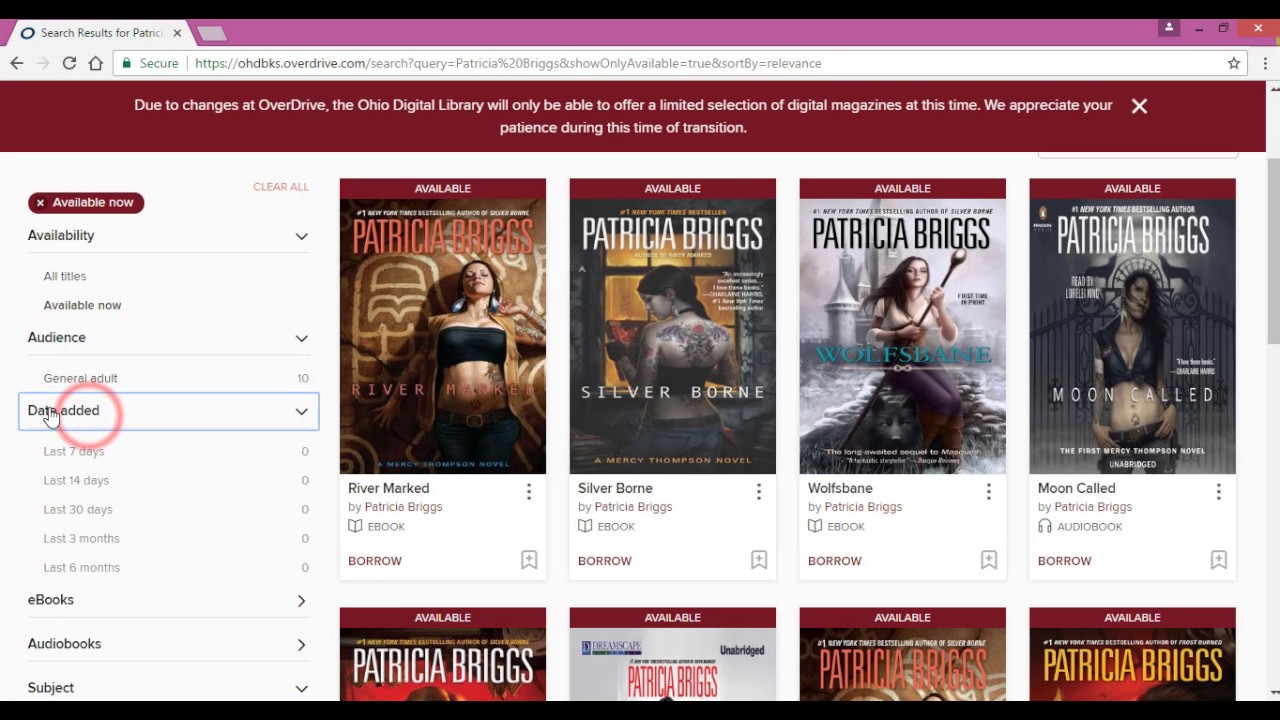Focus the browser address bar
1280x720 pixels.
pyautogui.click(x=680, y=63)
